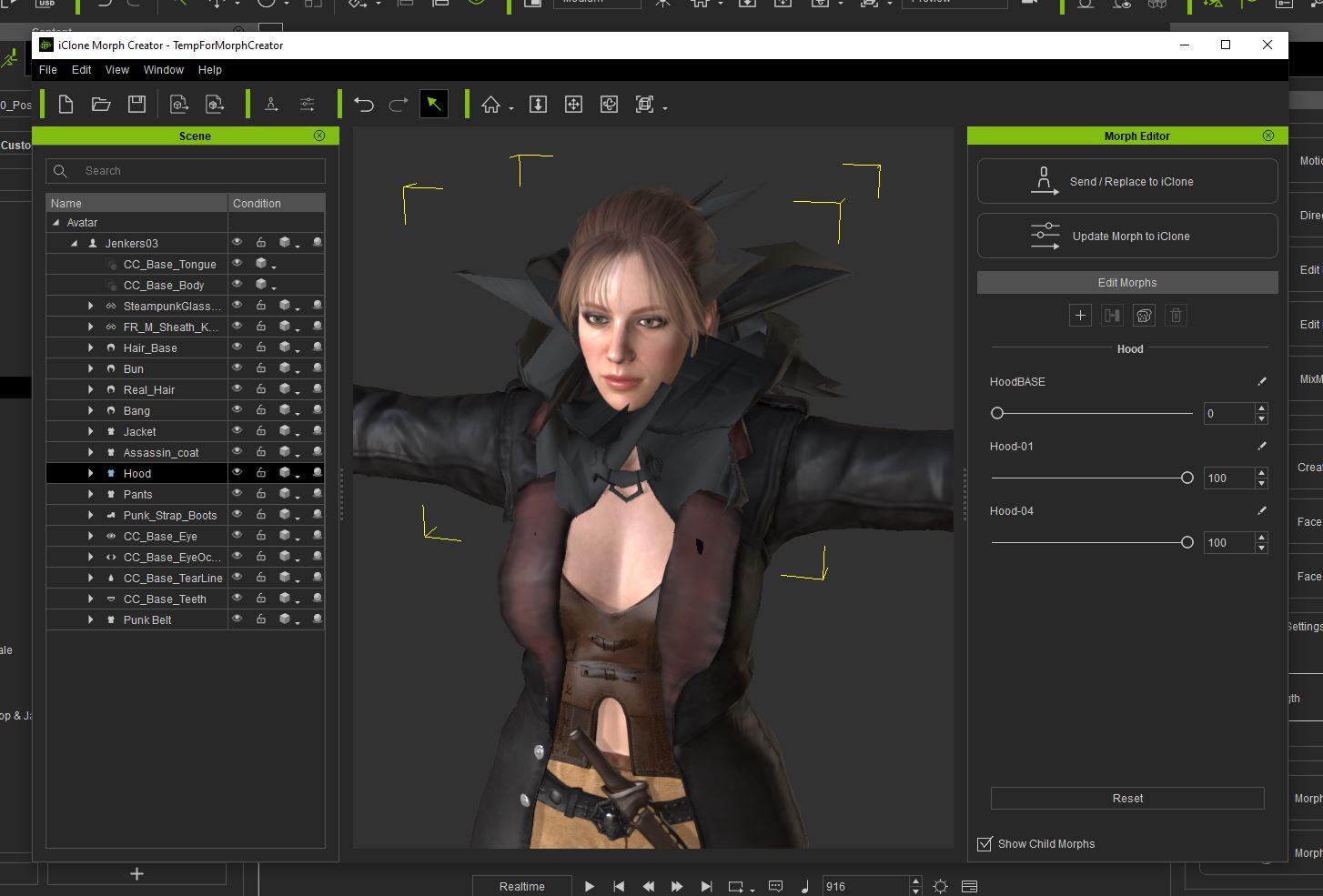Click Send / Replace to iClone button
The width and height of the screenshot is (1323, 896).
[1127, 181]
